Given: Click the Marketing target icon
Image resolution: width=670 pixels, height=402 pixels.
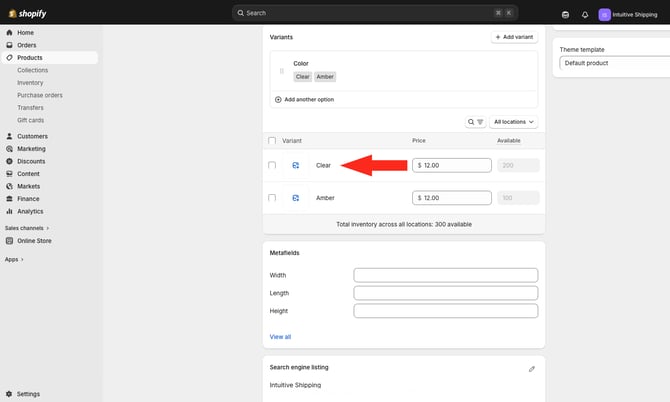Looking at the screenshot, I should (x=9, y=149).
